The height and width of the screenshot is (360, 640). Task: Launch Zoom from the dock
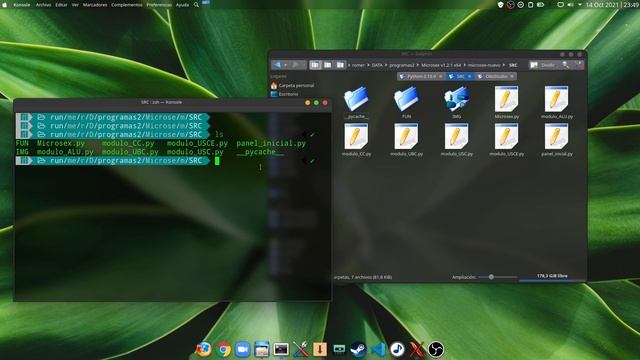242,349
